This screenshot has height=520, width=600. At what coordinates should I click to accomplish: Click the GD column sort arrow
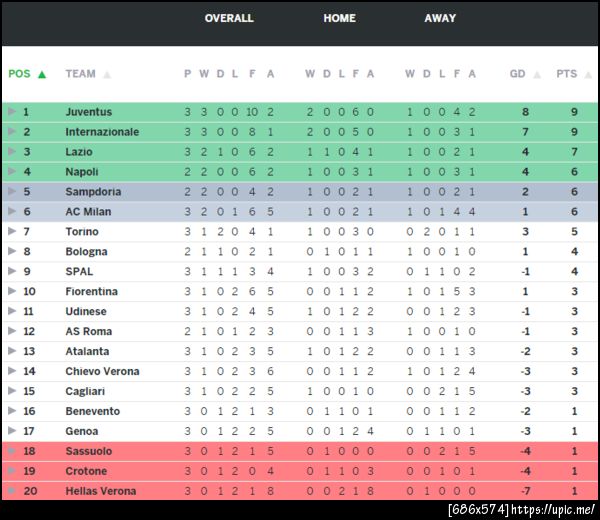pos(536,74)
